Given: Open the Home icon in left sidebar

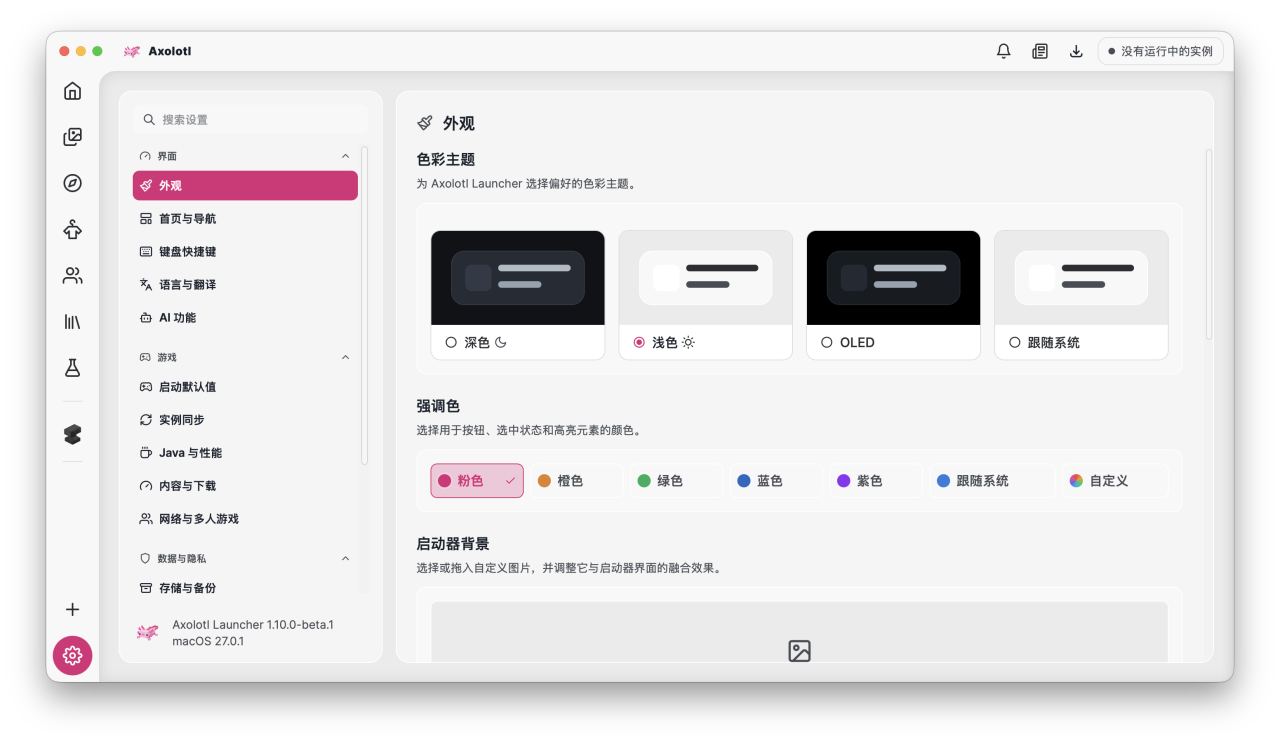Looking at the screenshot, I should pos(72,91).
